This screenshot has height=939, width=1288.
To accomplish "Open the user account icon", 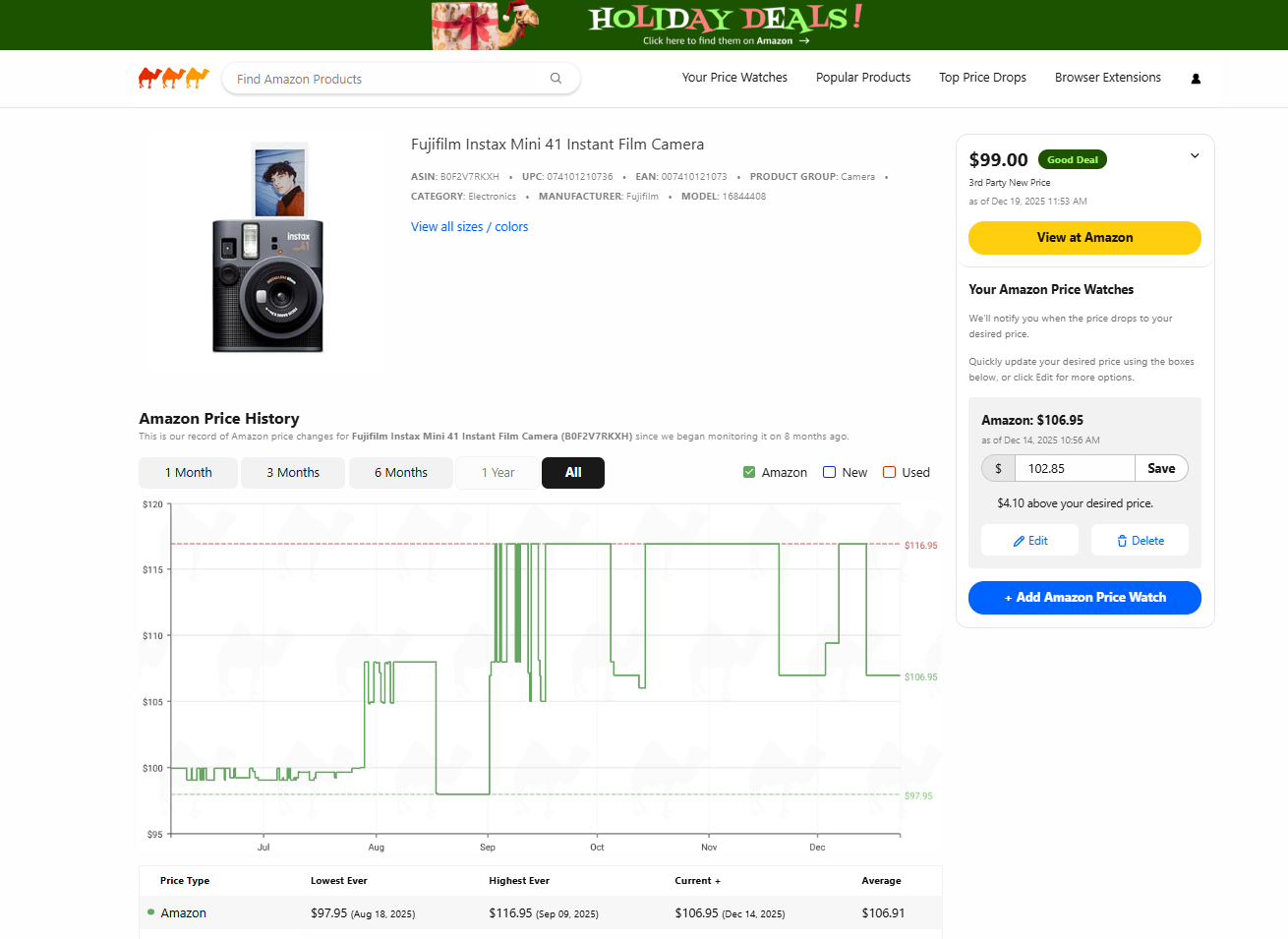I will coord(1195,78).
